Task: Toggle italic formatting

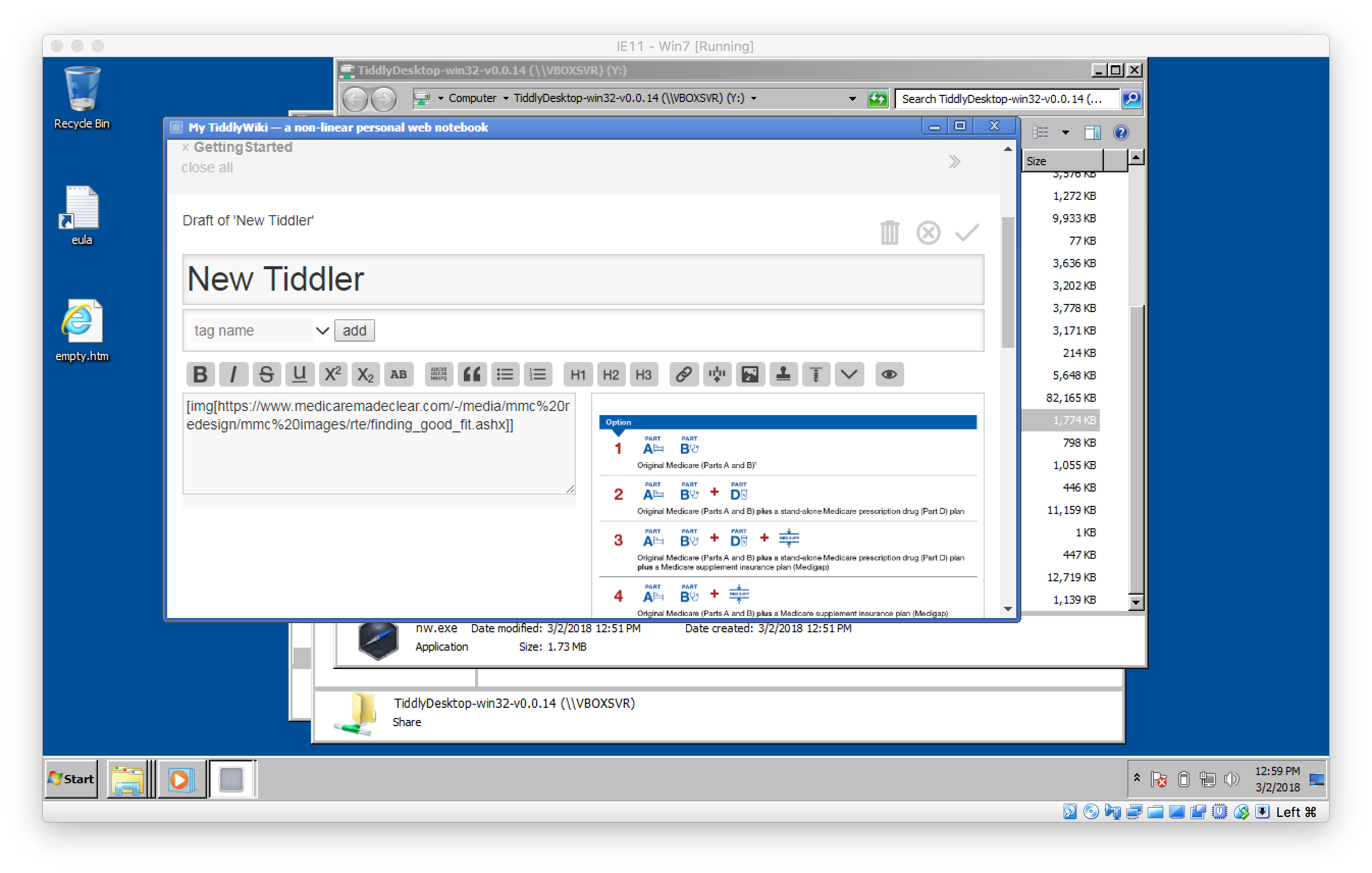Action: coord(233,374)
